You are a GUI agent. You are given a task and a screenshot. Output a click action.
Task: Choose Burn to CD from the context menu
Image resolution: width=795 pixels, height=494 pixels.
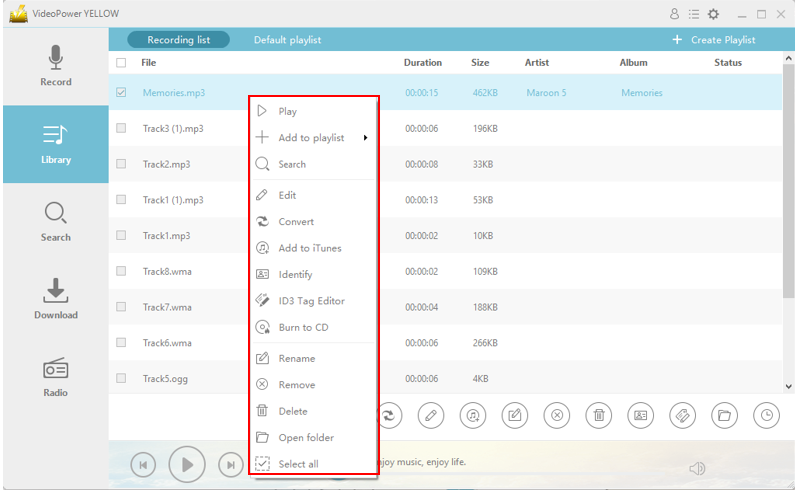[x=303, y=327]
